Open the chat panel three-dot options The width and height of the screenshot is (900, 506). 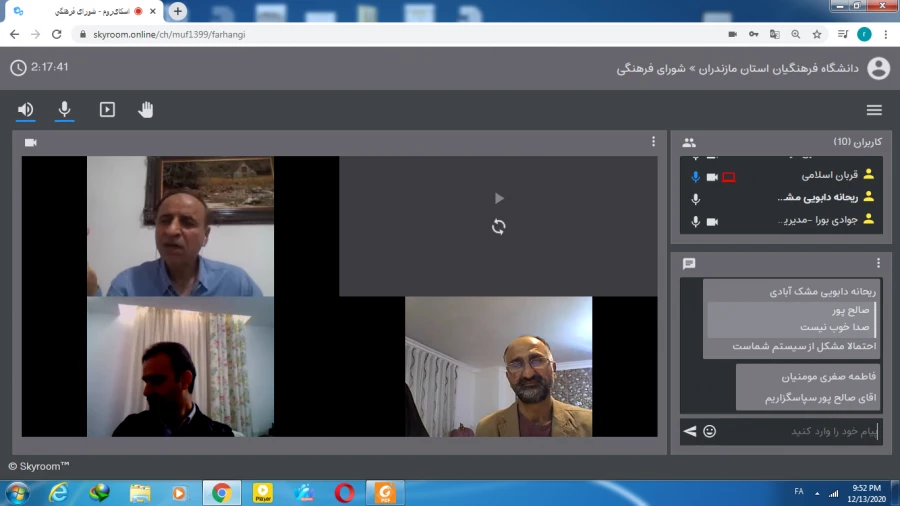(x=878, y=263)
